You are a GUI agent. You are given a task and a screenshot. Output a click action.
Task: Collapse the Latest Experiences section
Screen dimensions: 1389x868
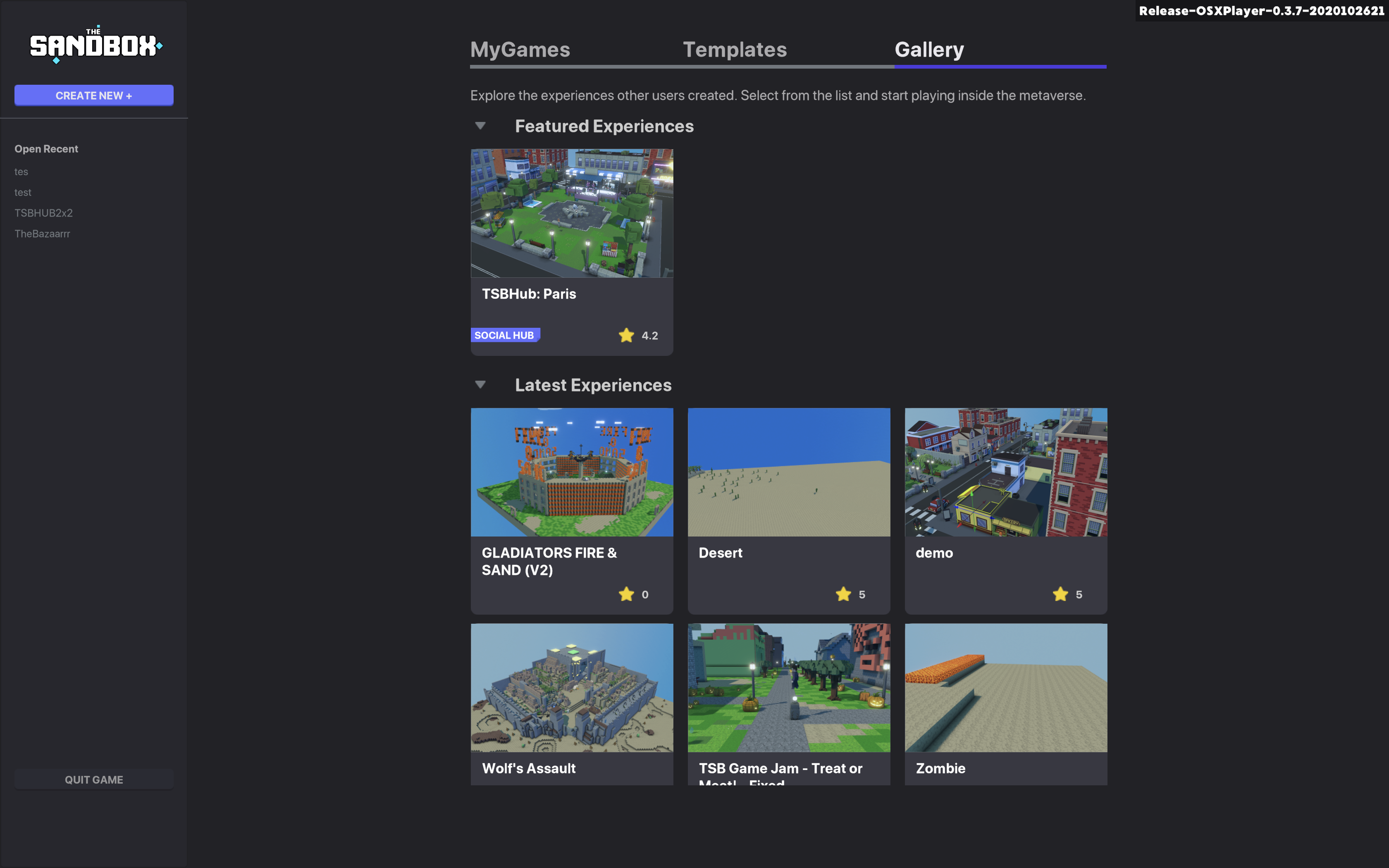(480, 385)
